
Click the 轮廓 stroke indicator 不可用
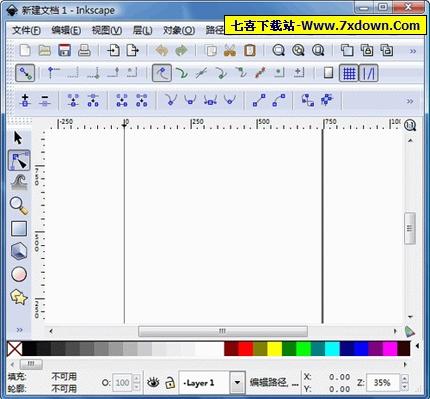(64, 388)
